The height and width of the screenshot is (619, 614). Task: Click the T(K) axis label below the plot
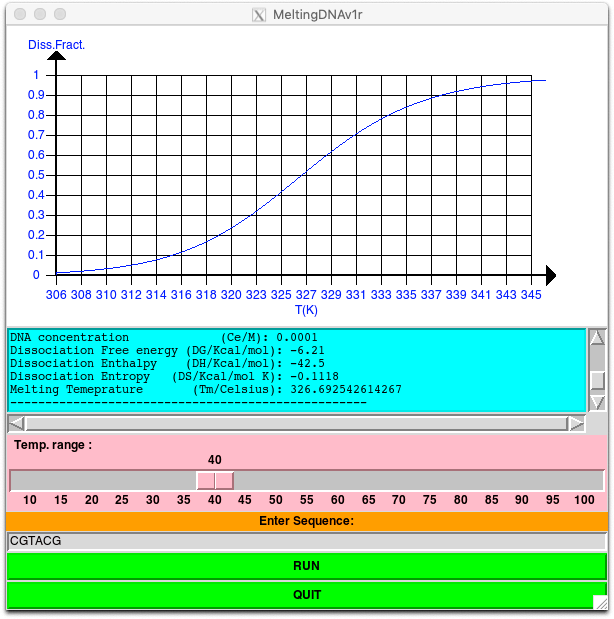pos(306,310)
